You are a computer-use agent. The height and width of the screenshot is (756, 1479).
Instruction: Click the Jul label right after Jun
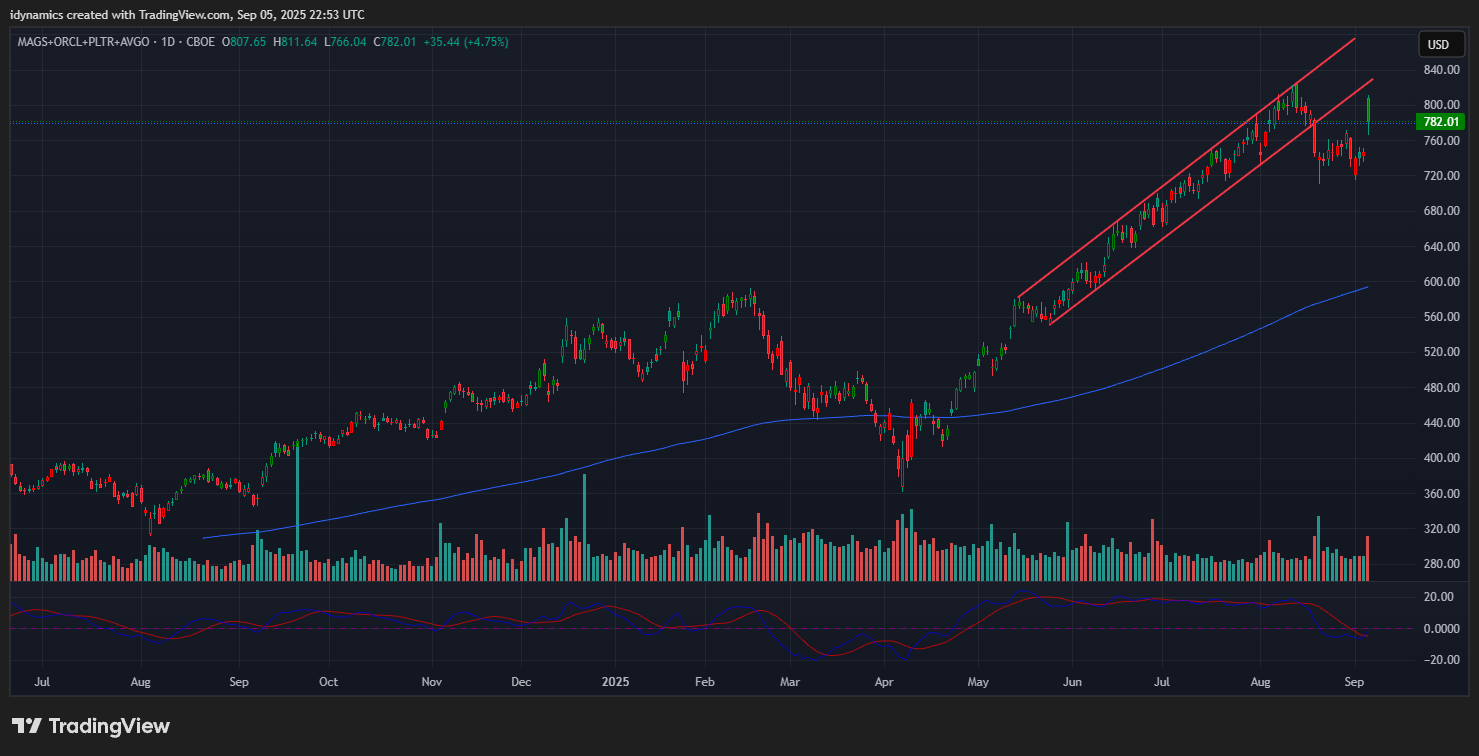tap(1162, 682)
